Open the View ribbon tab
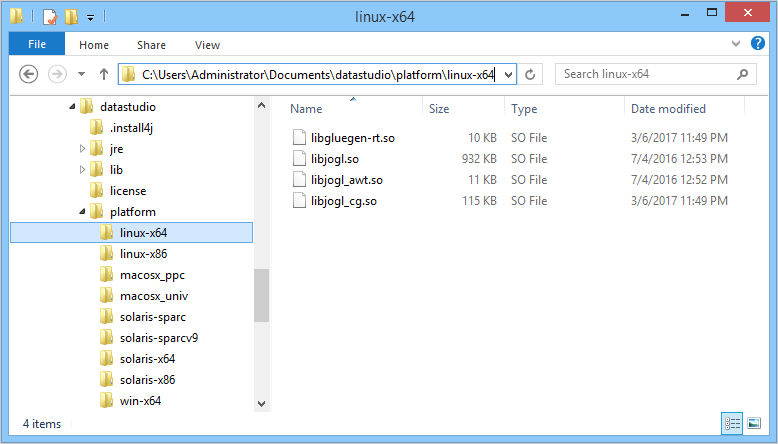The width and height of the screenshot is (778, 444). (x=208, y=45)
